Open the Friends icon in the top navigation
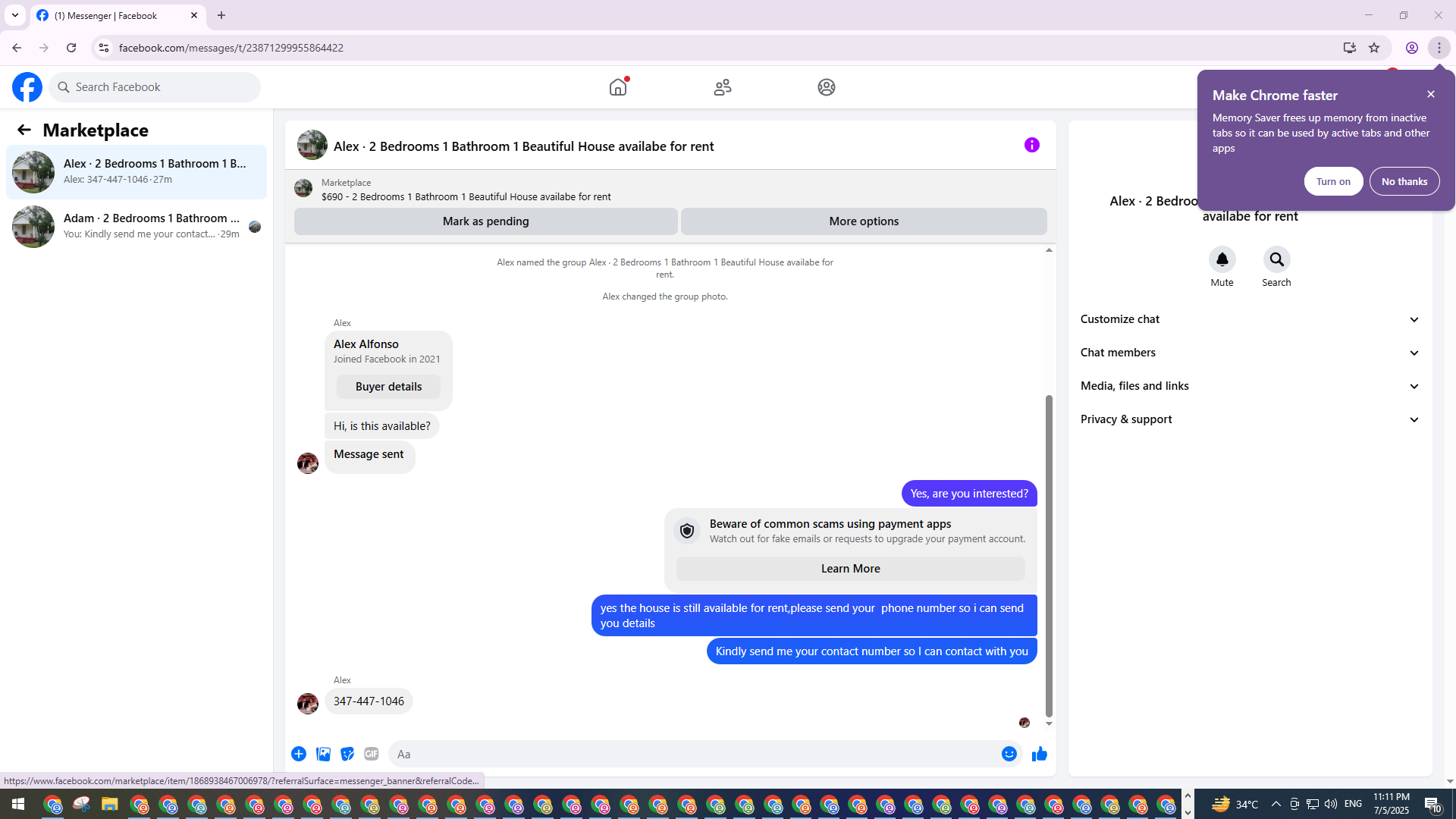Viewport: 1456px width, 819px height. 722,87
